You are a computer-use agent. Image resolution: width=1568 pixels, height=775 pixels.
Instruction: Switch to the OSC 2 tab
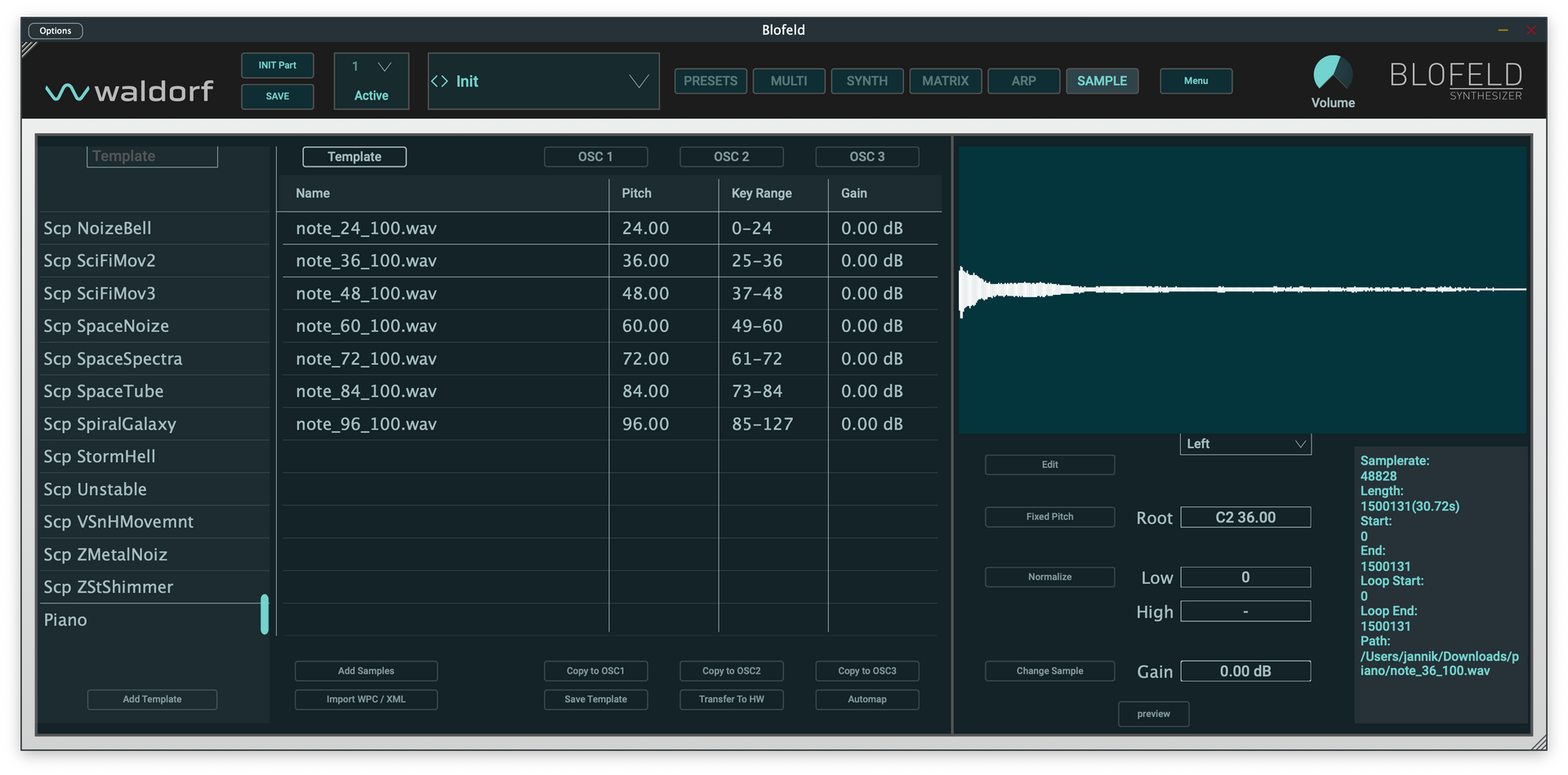click(x=732, y=157)
